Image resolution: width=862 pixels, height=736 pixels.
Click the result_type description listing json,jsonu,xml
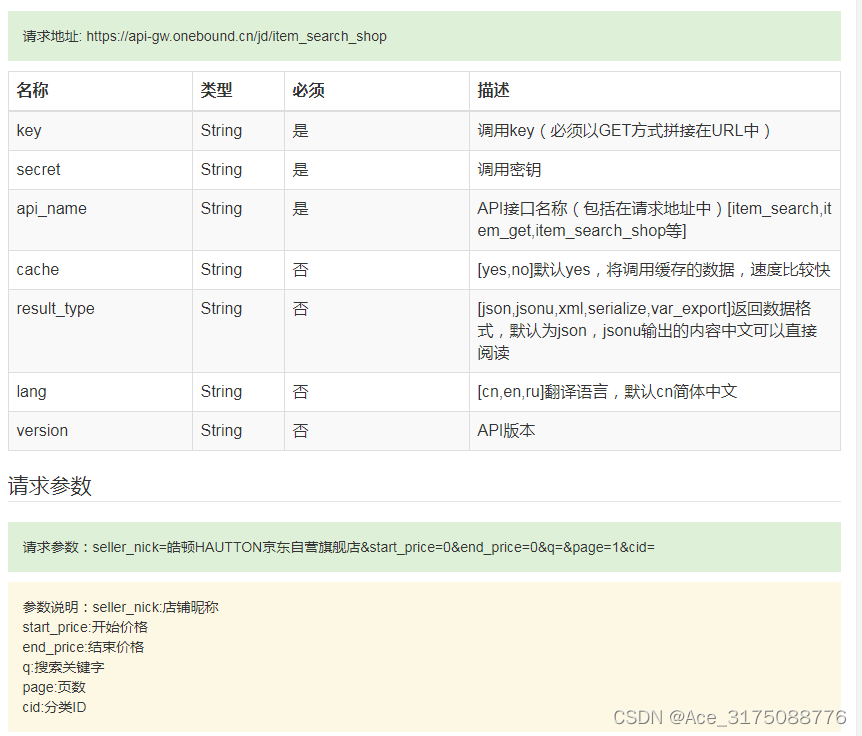pos(647,331)
